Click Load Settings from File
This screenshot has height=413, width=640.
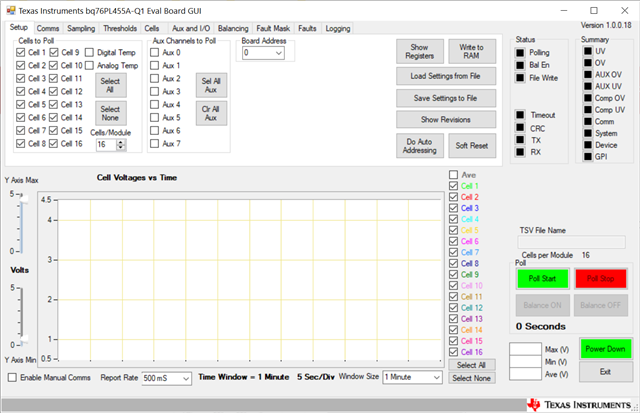point(446,76)
